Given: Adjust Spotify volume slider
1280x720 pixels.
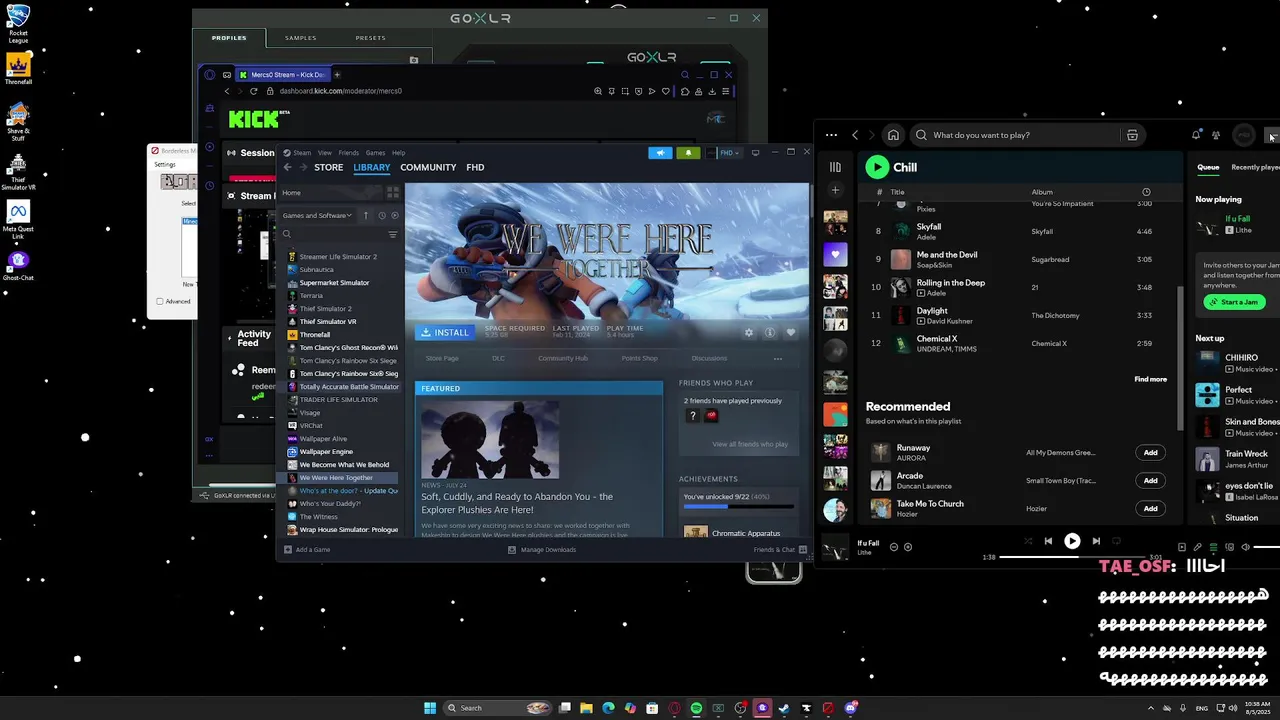Looking at the screenshot, I should (x=1267, y=547).
